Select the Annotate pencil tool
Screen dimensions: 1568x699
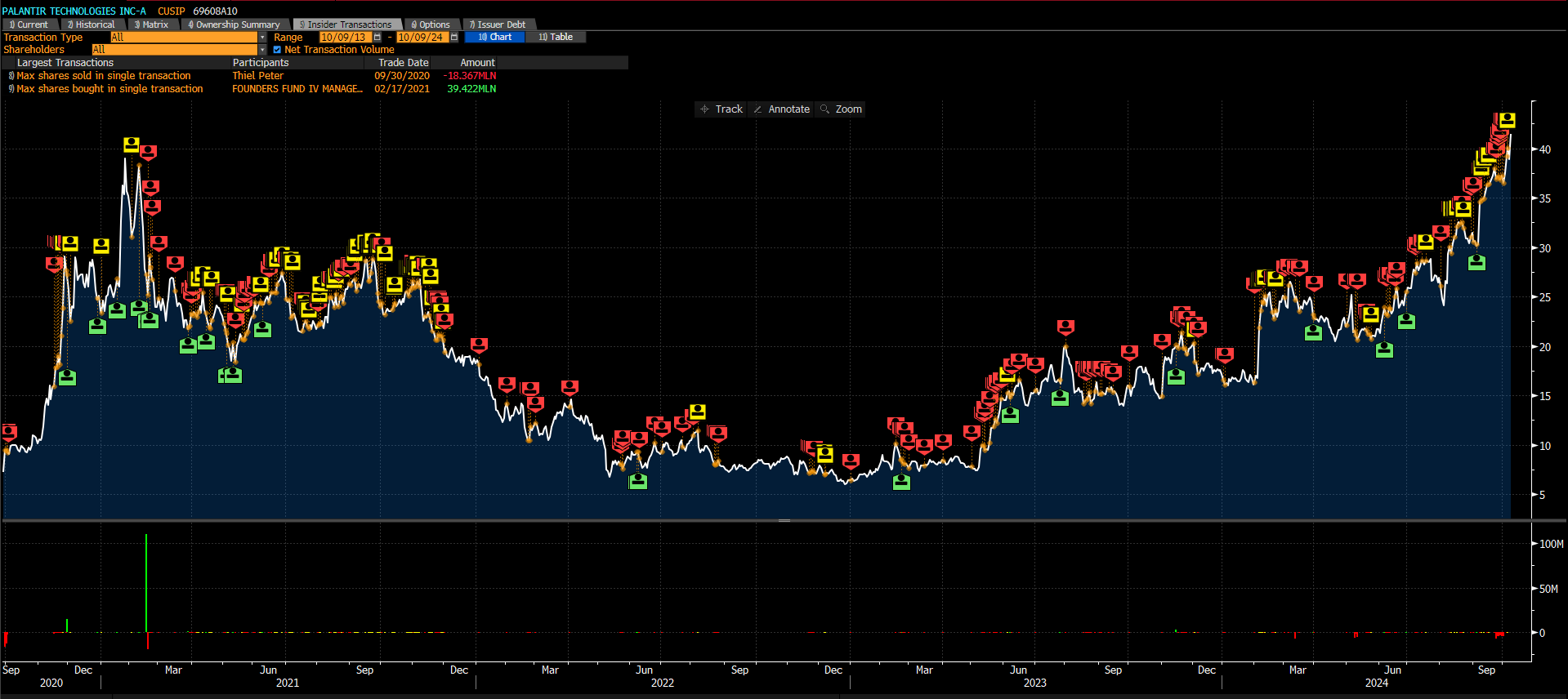coord(781,109)
